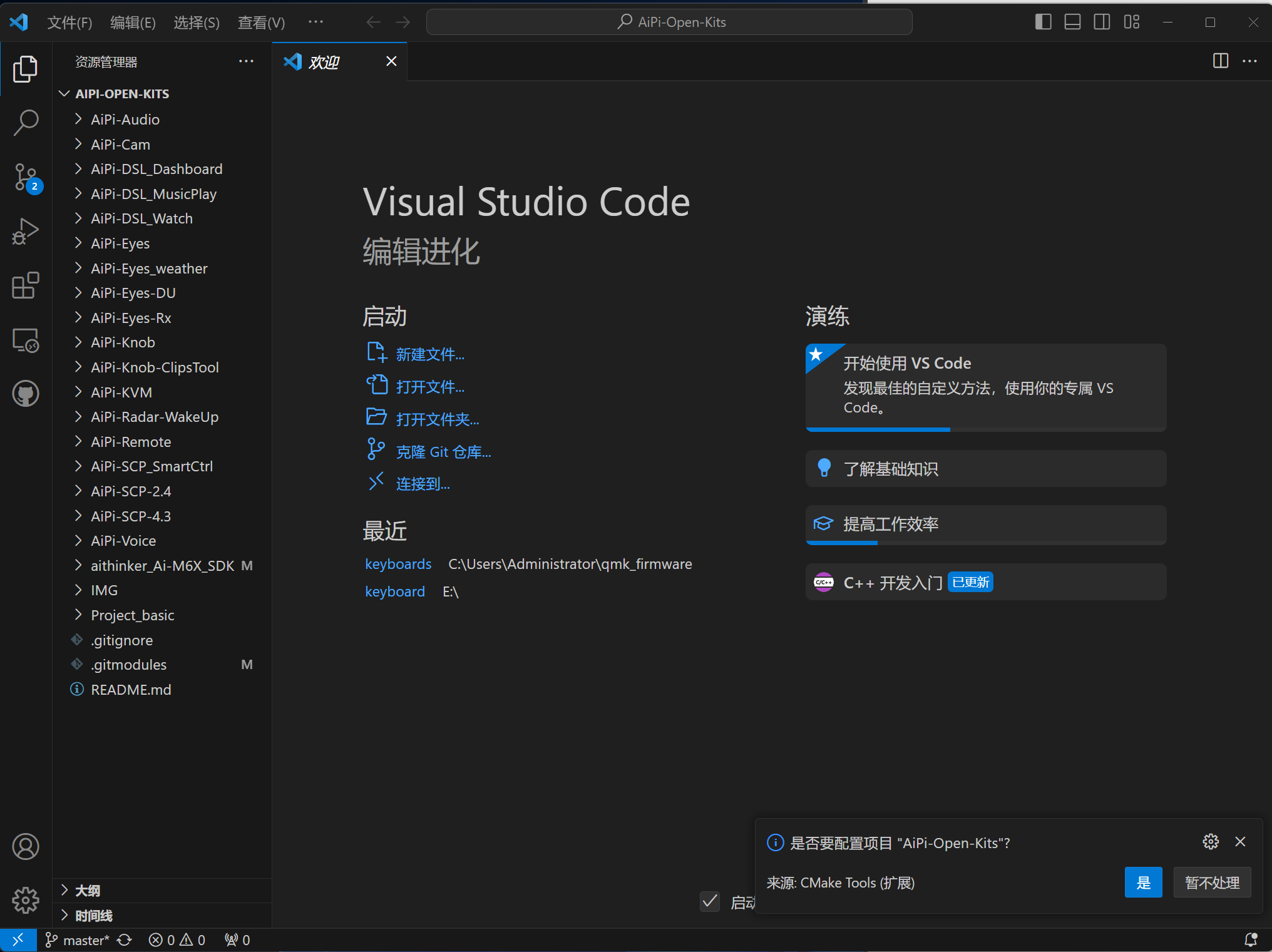Expand aithinker_Ai-M6X_SDK folder

pos(162,566)
